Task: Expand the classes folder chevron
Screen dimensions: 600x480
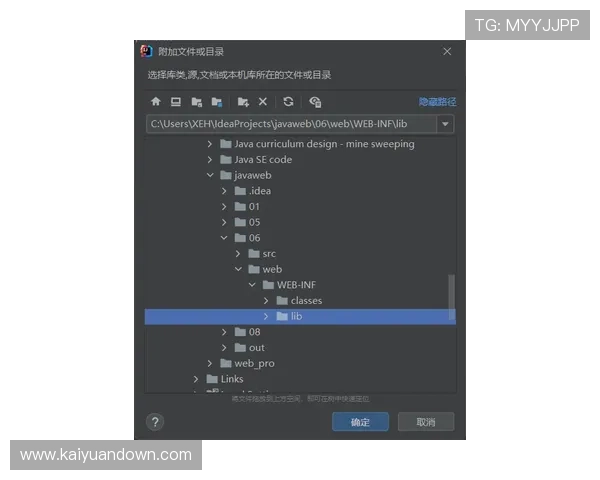Action: coord(267,300)
